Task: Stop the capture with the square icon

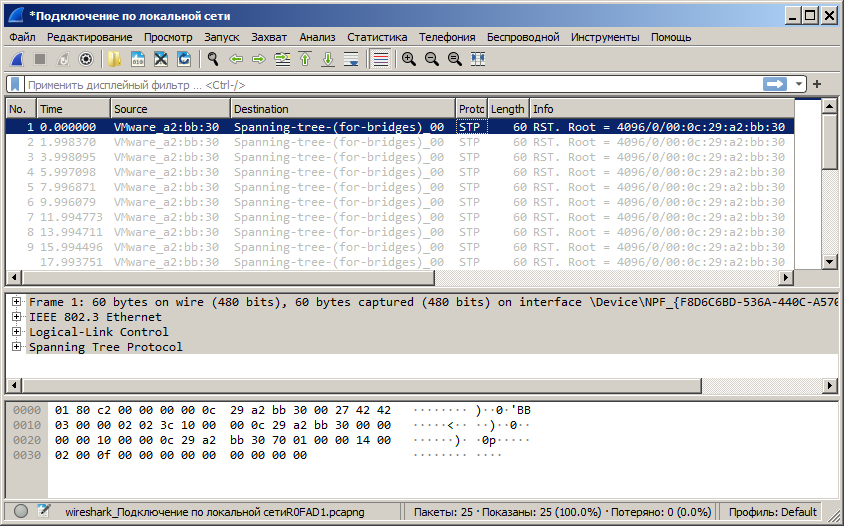Action: 40,59
